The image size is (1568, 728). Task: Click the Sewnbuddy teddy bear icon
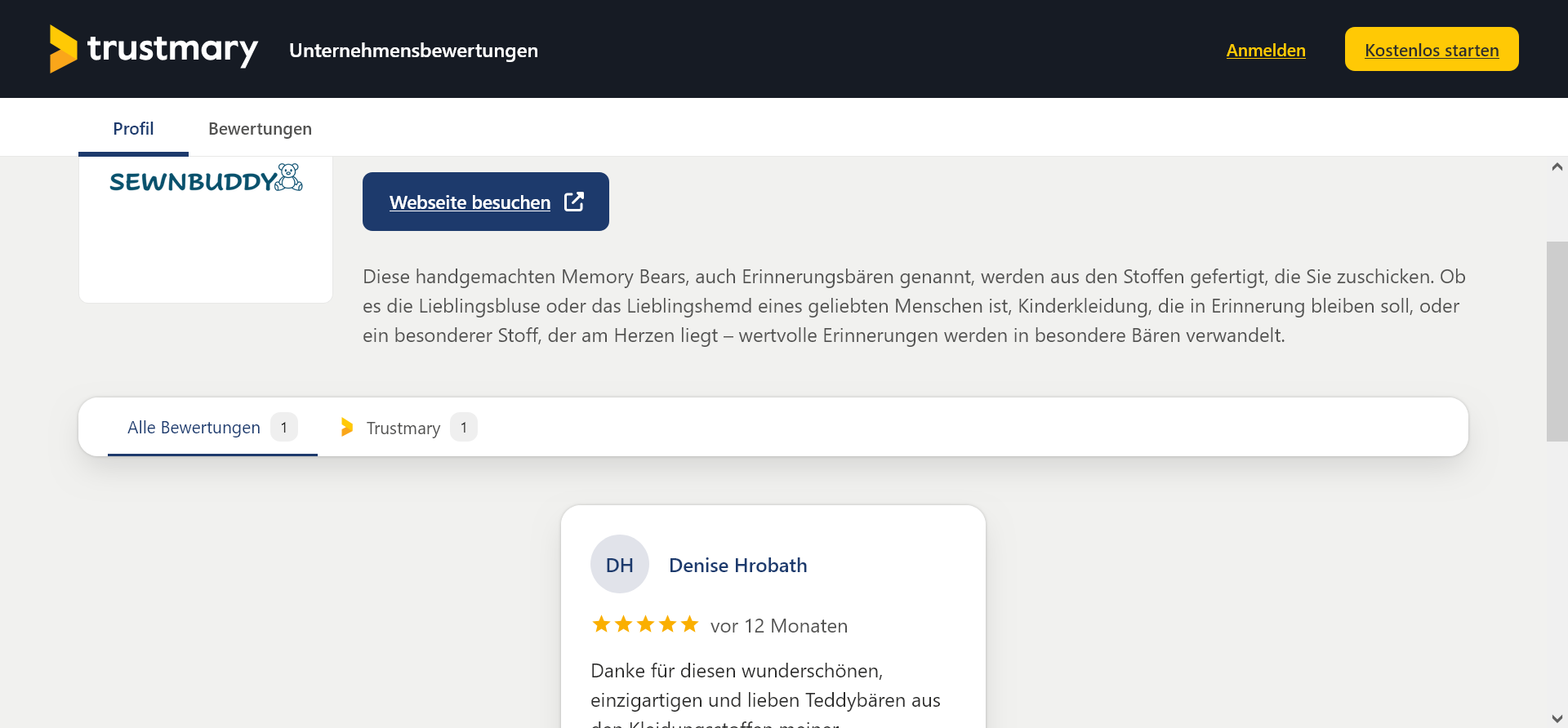[x=289, y=177]
